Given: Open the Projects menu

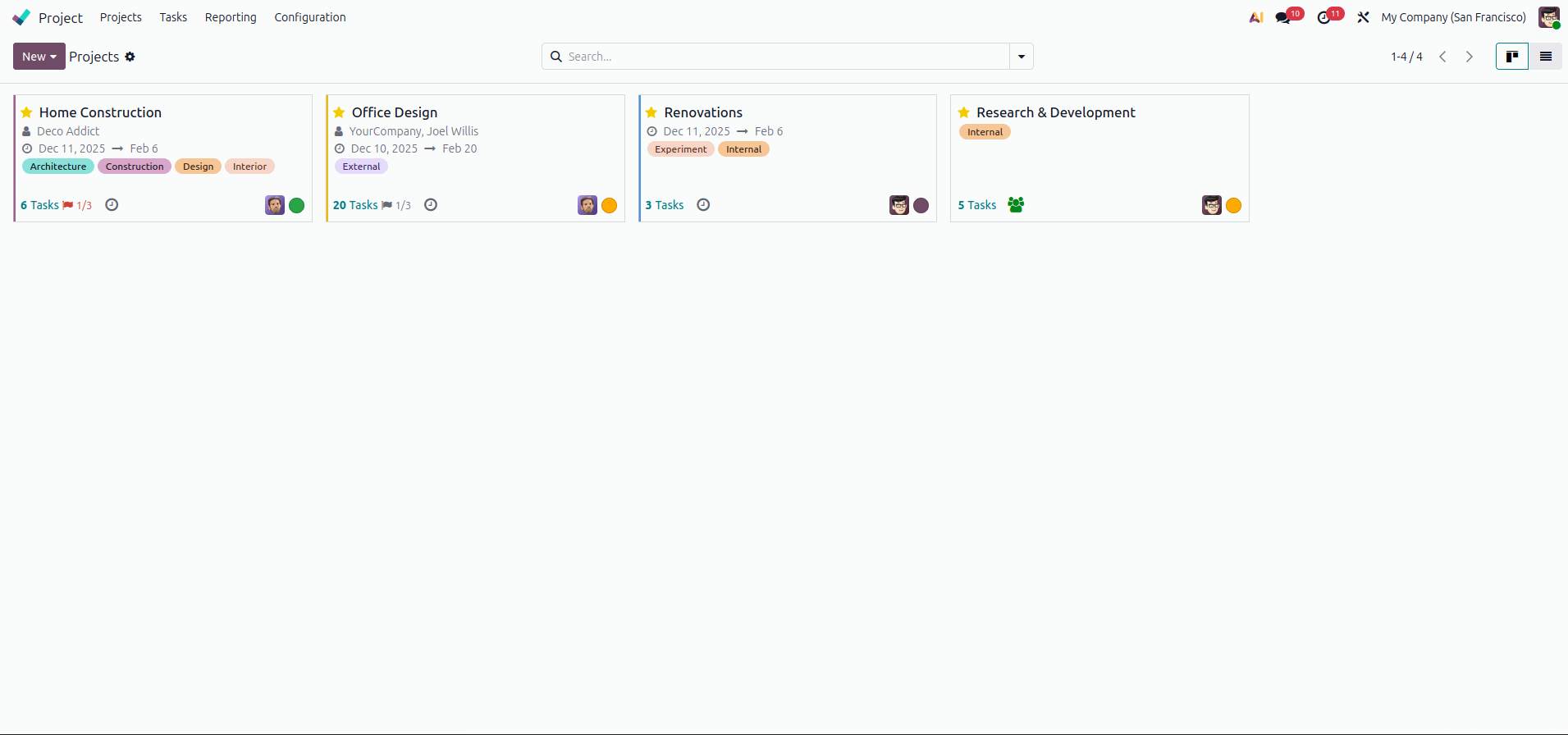Looking at the screenshot, I should (121, 17).
